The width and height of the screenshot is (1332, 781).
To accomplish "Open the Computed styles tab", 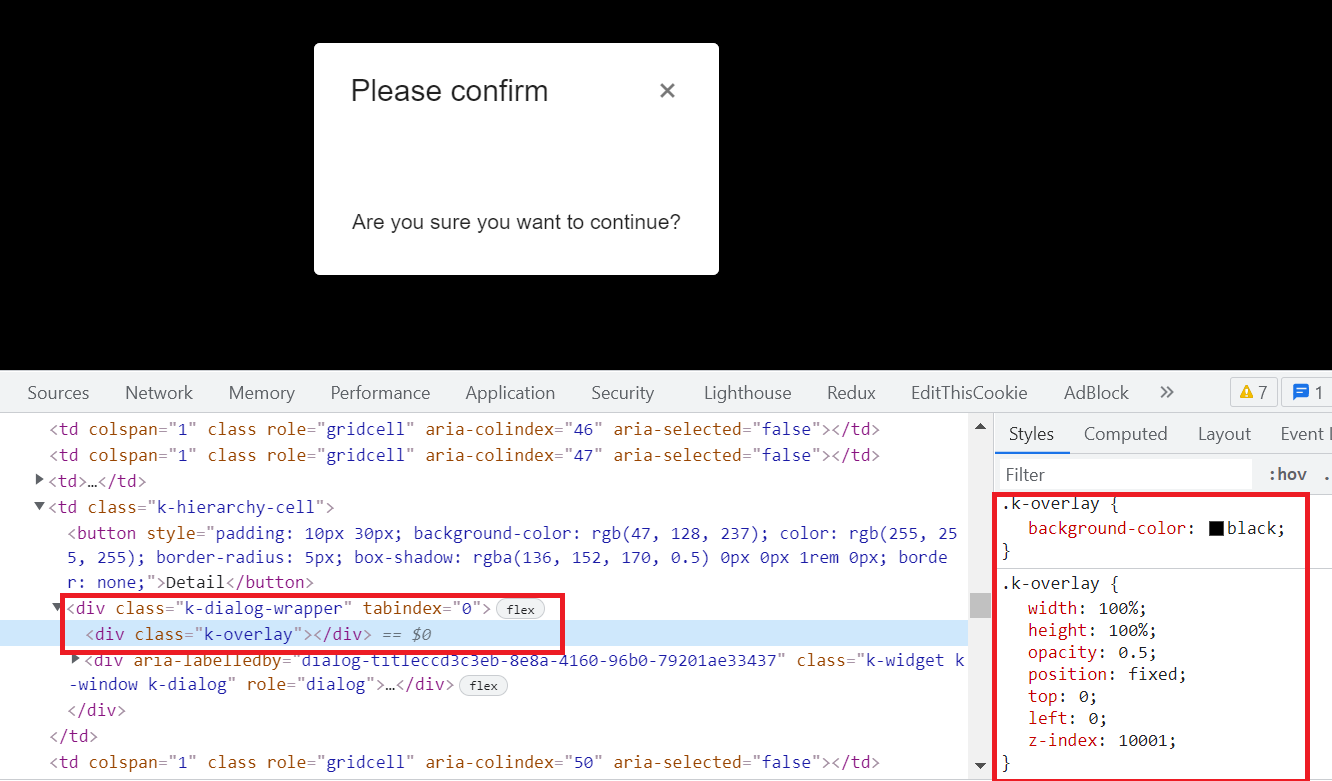I will pos(1125,434).
